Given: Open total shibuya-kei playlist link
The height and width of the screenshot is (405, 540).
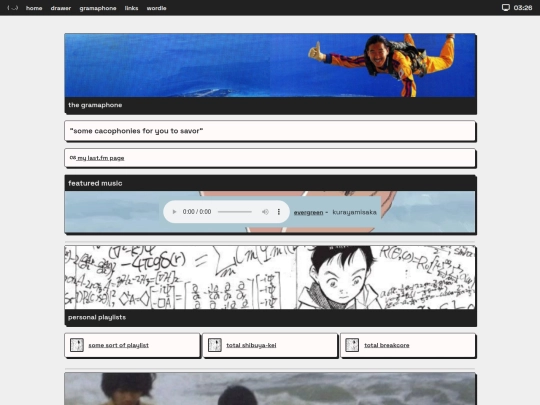Looking at the screenshot, I should 251,345.
